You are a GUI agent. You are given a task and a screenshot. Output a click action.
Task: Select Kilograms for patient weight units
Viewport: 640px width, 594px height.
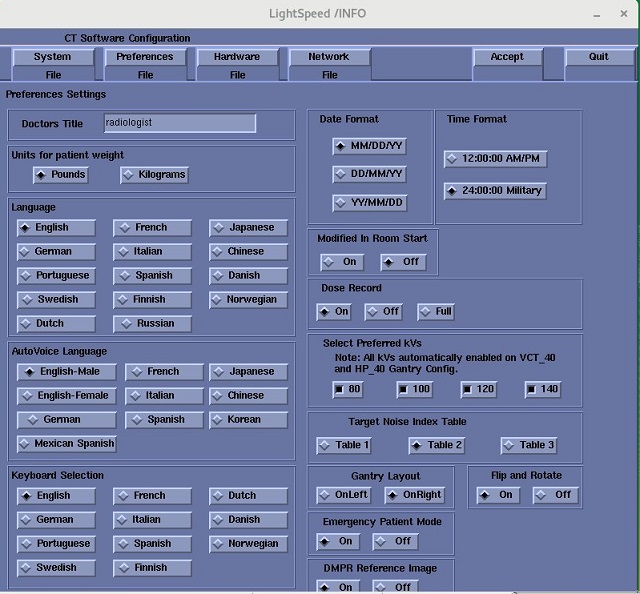click(x=155, y=175)
